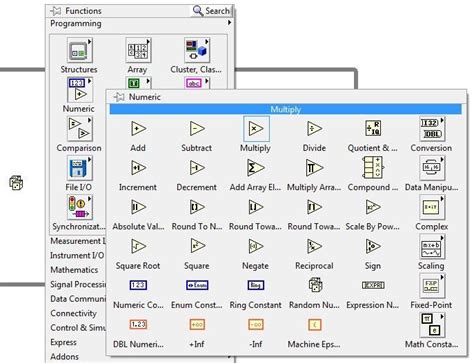474x363 pixels.
Task: Pin the Numeric palette with thumbtack
Action: pyautogui.click(x=119, y=97)
